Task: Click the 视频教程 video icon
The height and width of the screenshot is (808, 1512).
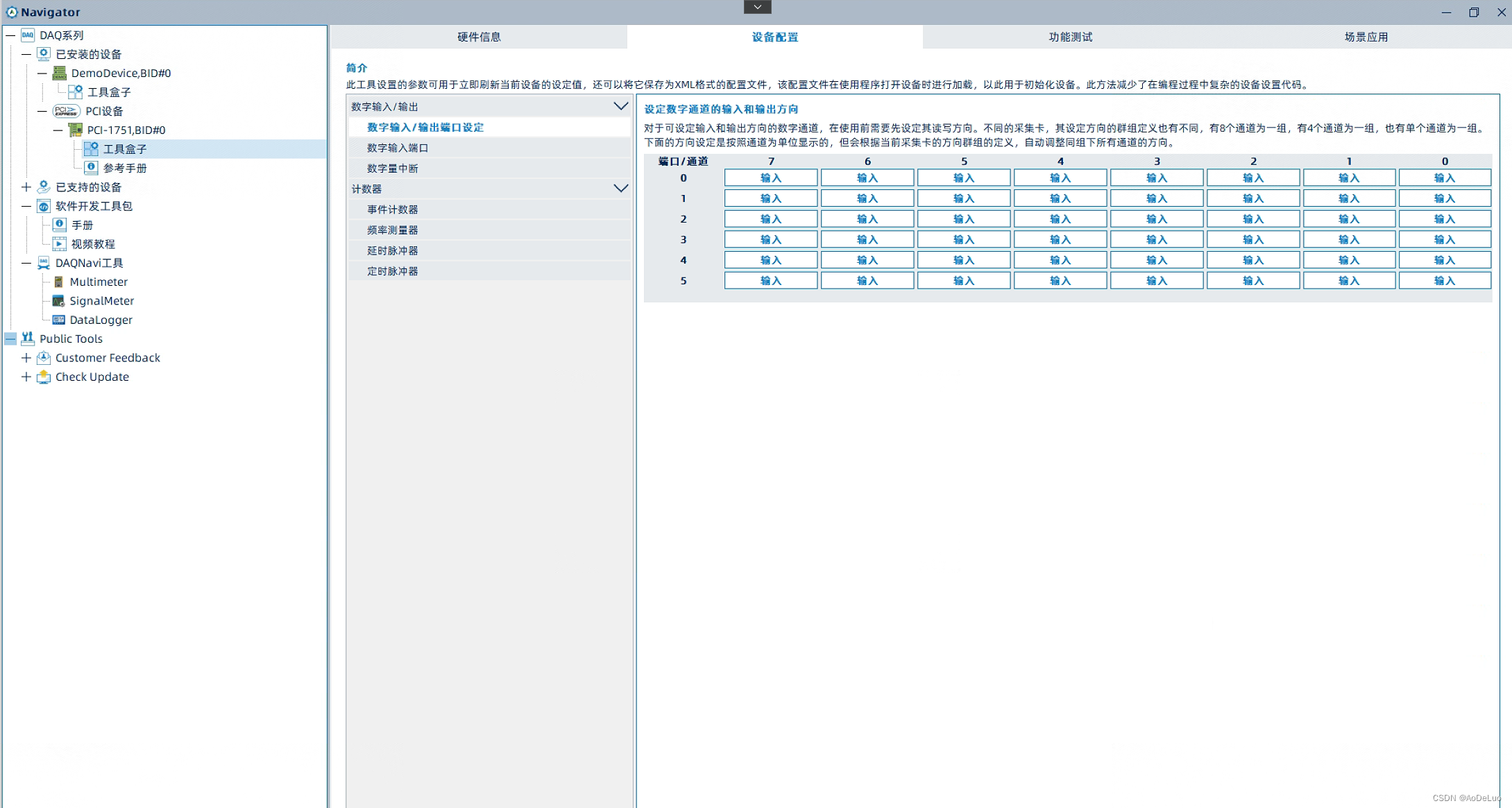Action: 60,243
